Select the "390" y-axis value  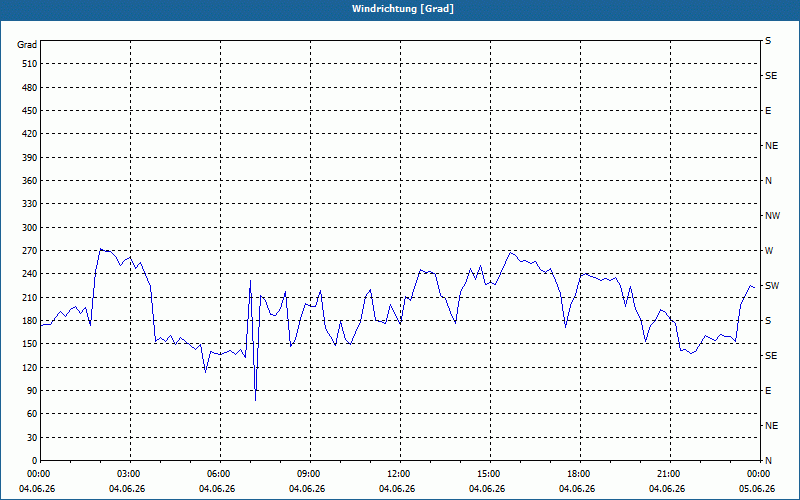(30, 157)
